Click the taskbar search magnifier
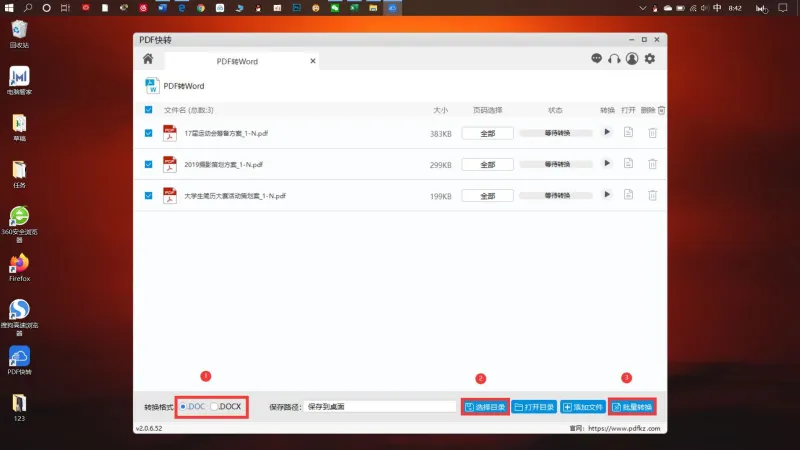 tap(28, 8)
